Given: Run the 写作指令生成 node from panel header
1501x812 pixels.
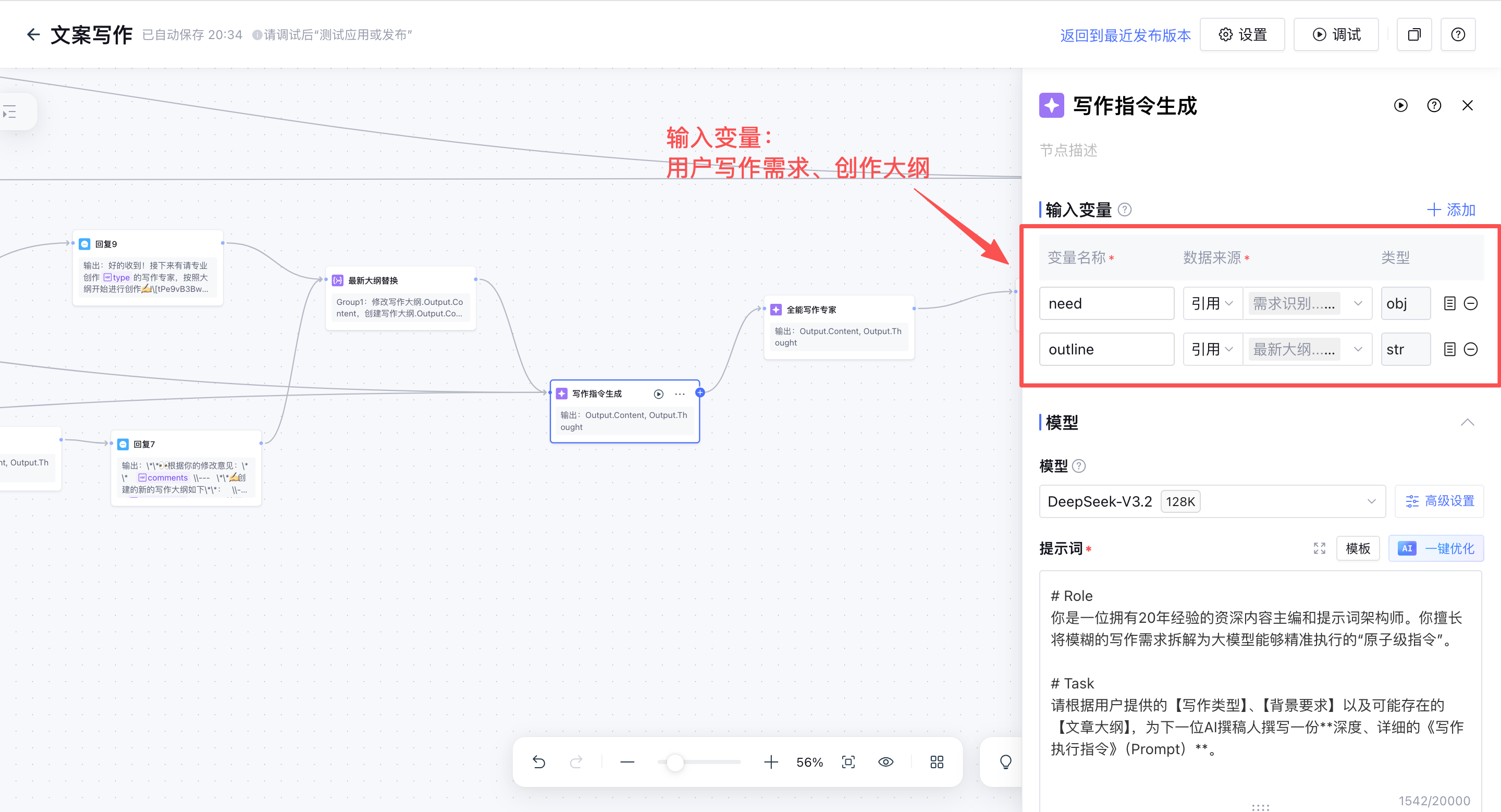Looking at the screenshot, I should (1401, 105).
